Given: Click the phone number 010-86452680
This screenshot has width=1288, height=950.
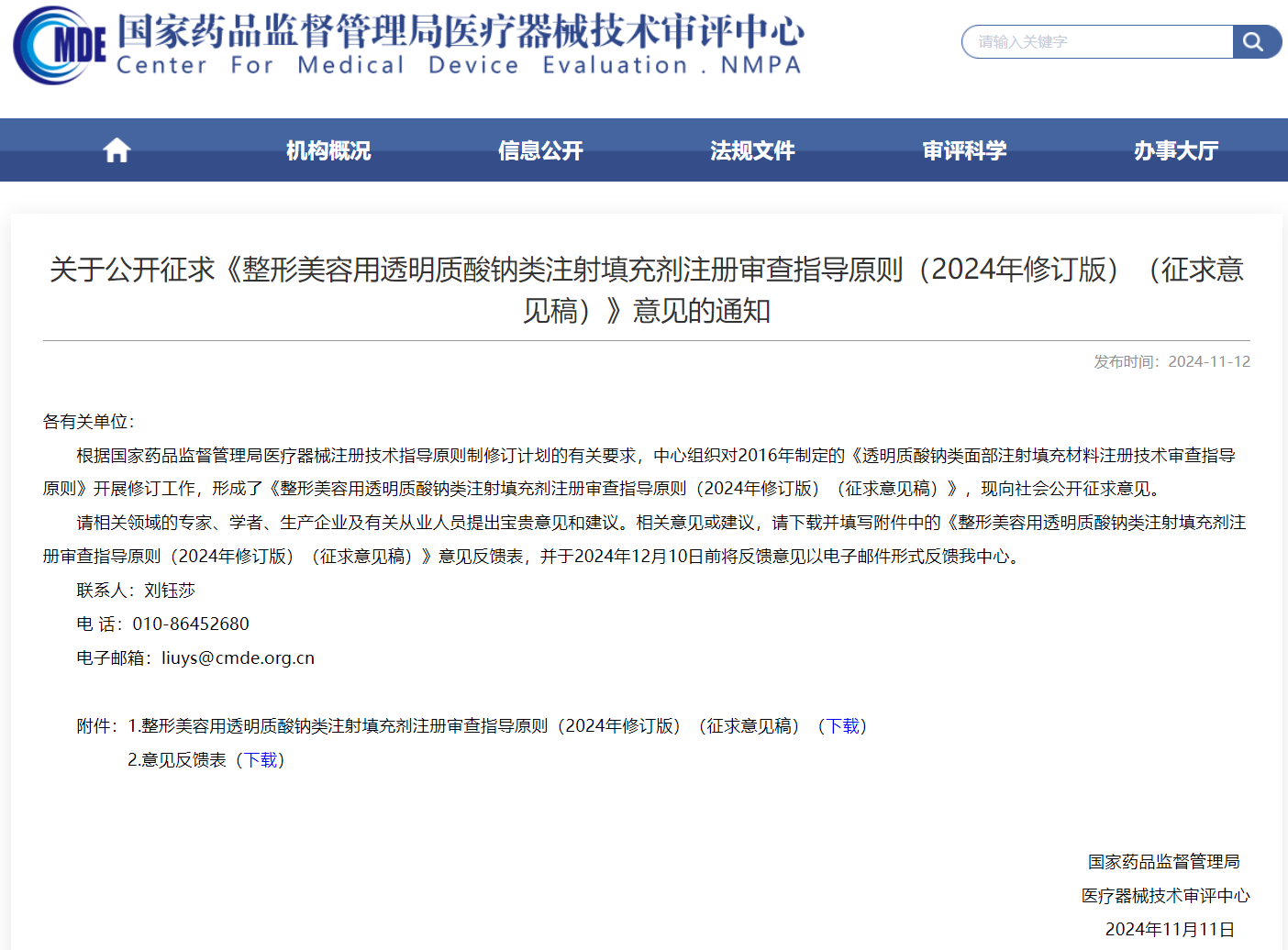Looking at the screenshot, I should (x=190, y=624).
